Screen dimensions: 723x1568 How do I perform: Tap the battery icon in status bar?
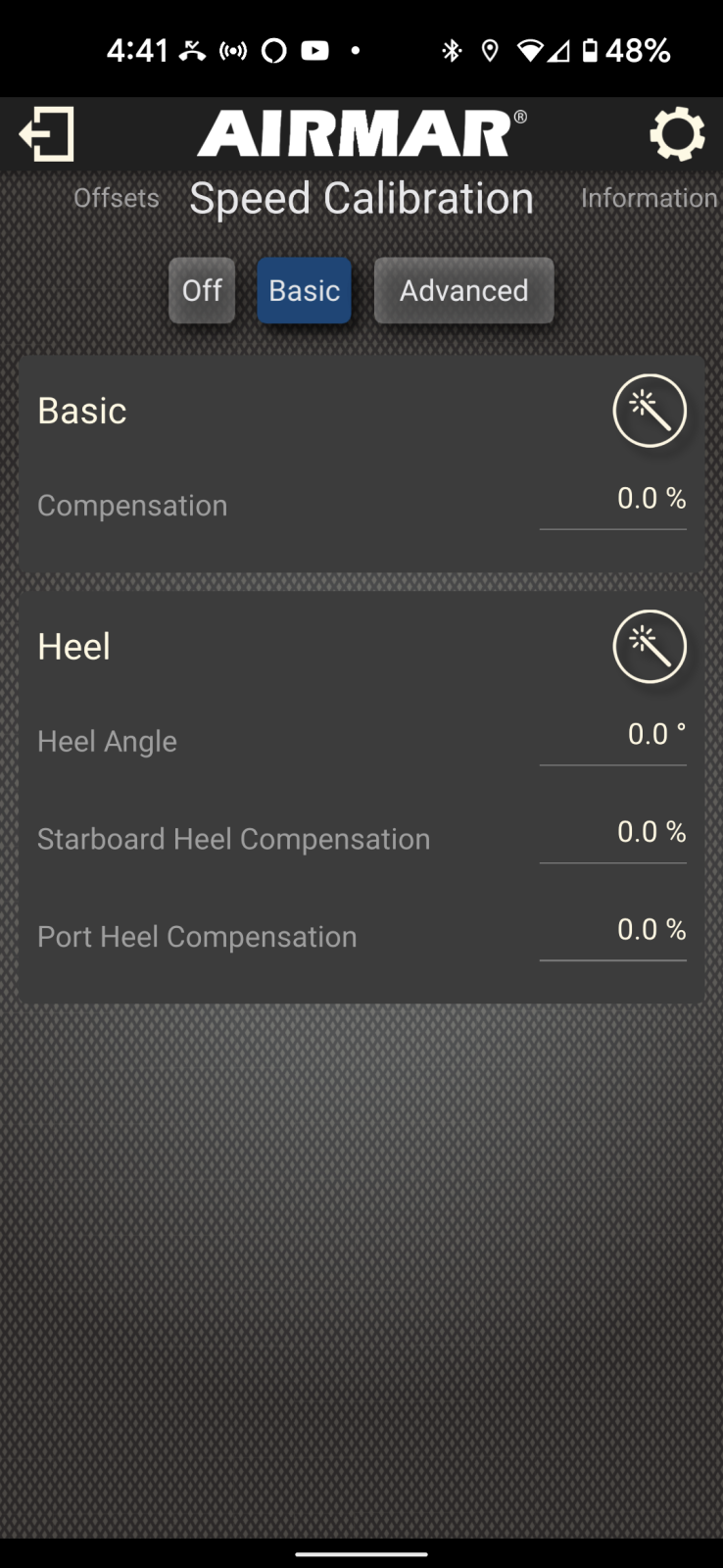click(x=590, y=51)
